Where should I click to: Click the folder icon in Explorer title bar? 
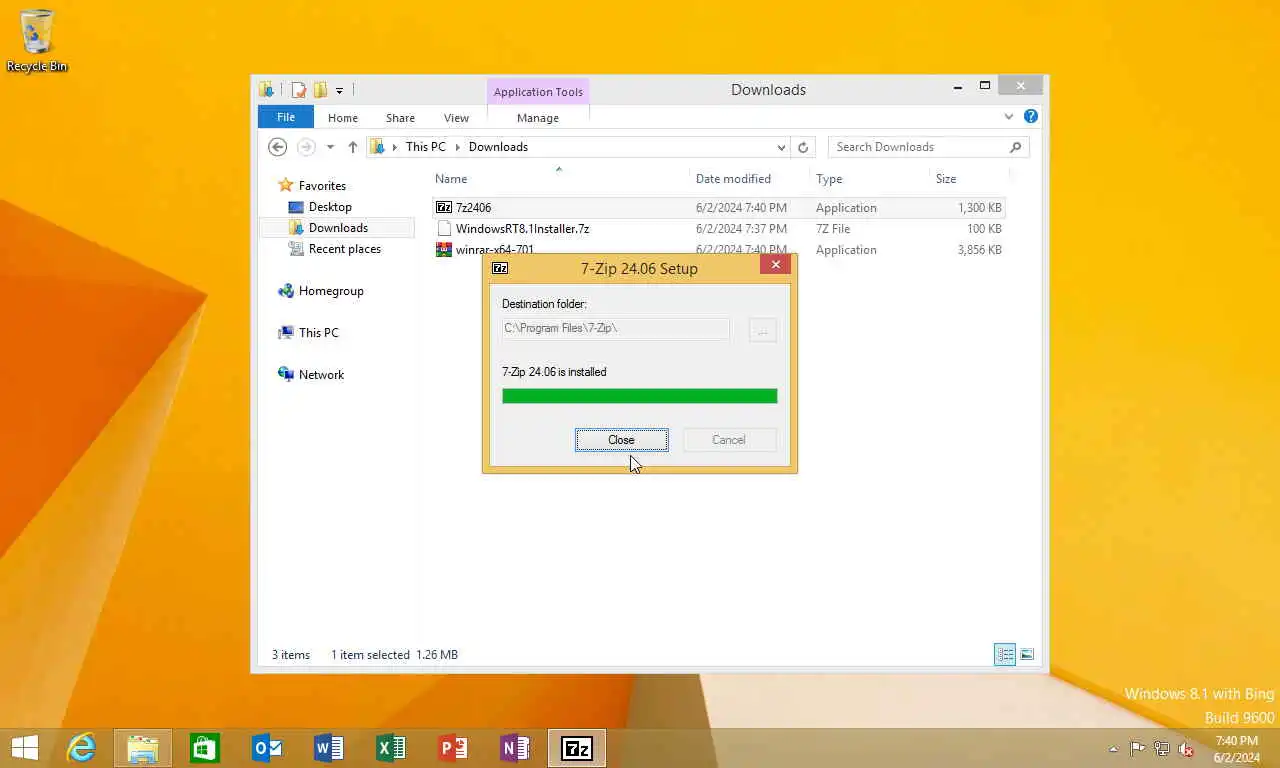point(267,90)
